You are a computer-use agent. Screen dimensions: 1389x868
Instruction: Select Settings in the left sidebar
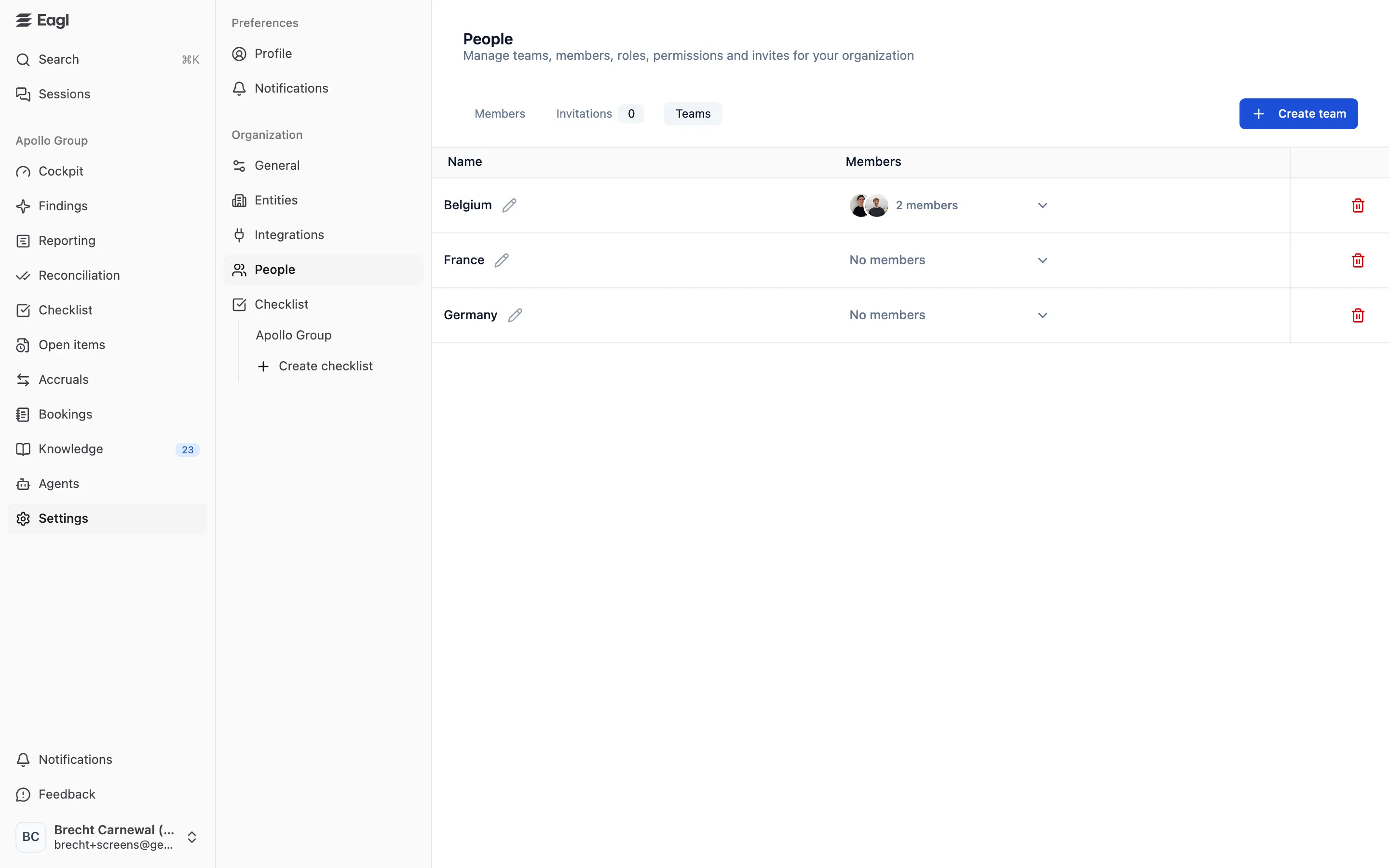click(108, 518)
